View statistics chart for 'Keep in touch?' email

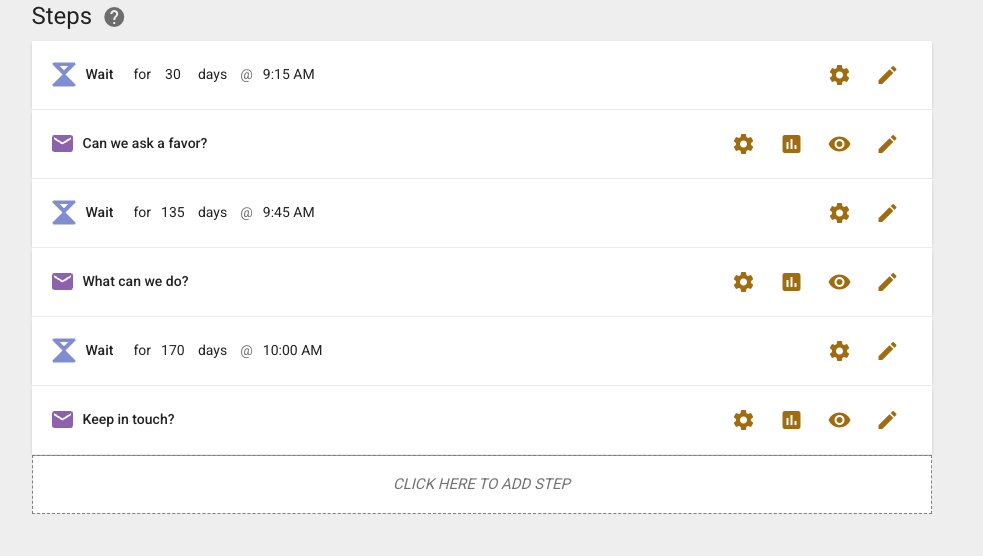pos(791,420)
